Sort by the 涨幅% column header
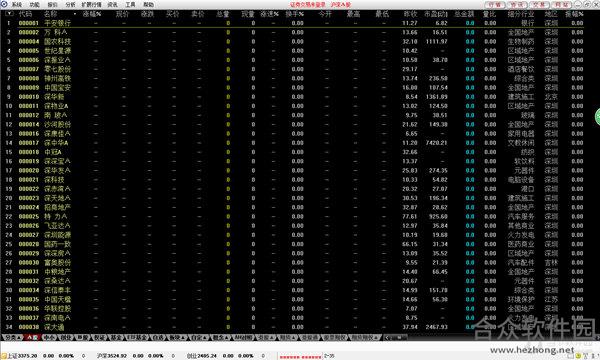The width and height of the screenshot is (600, 360). (92, 14)
